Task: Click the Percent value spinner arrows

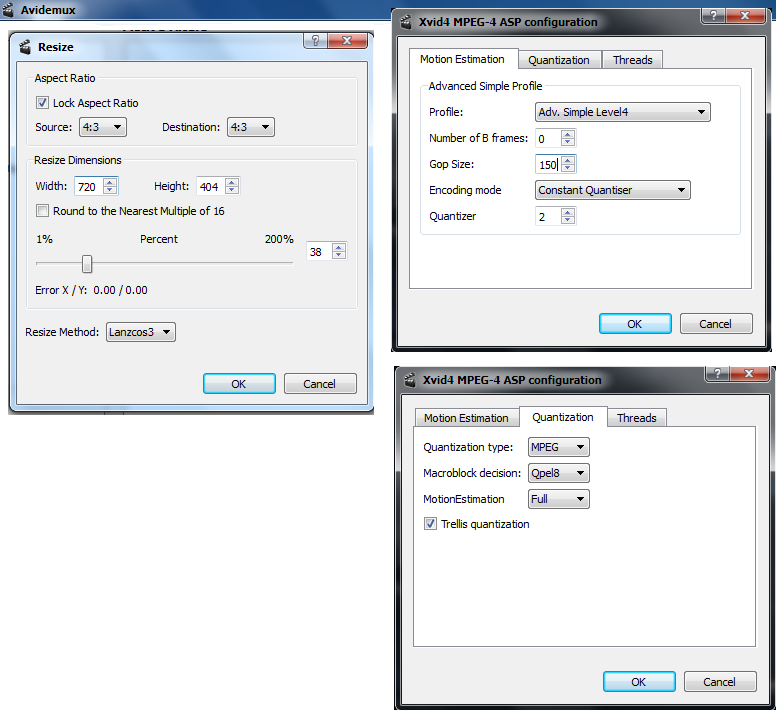Action: (339, 251)
